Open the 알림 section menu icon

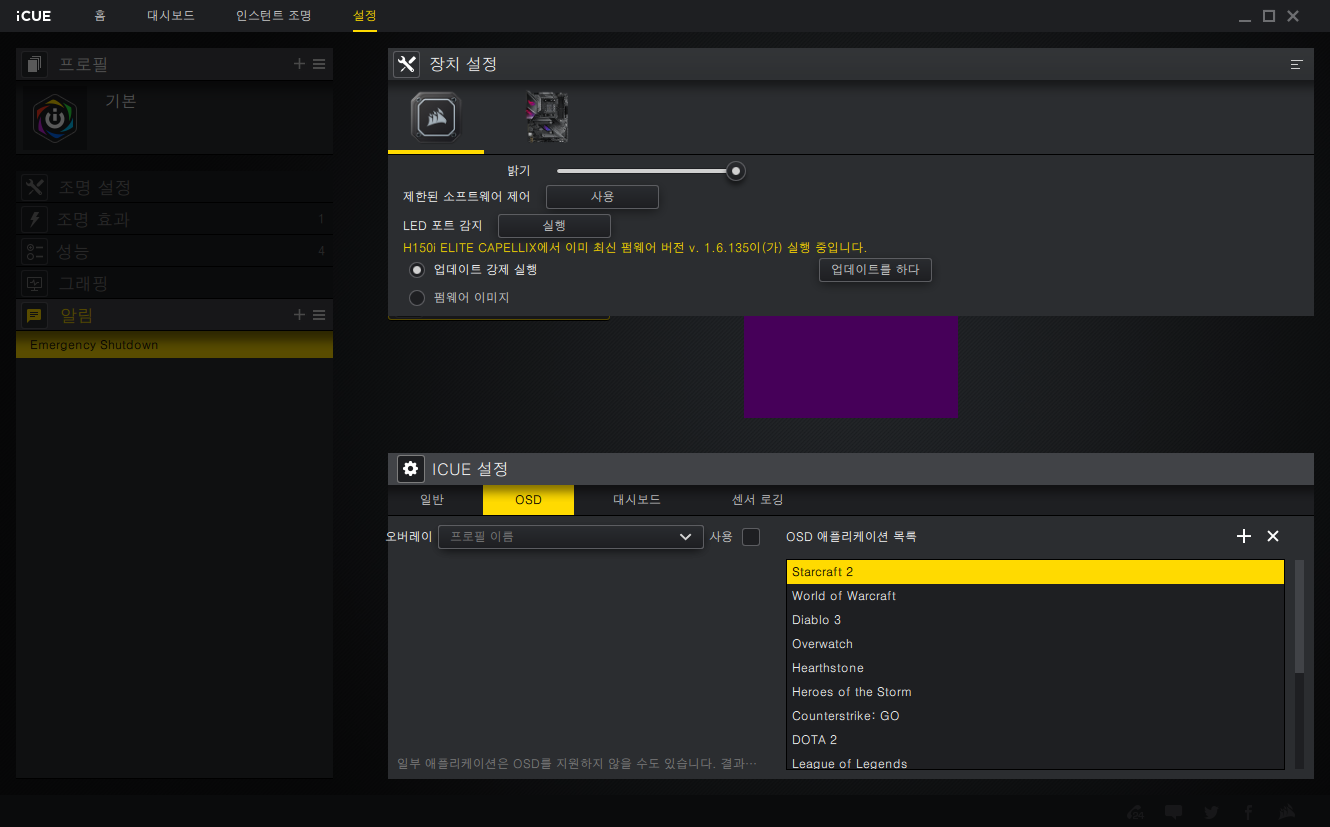tap(319, 315)
